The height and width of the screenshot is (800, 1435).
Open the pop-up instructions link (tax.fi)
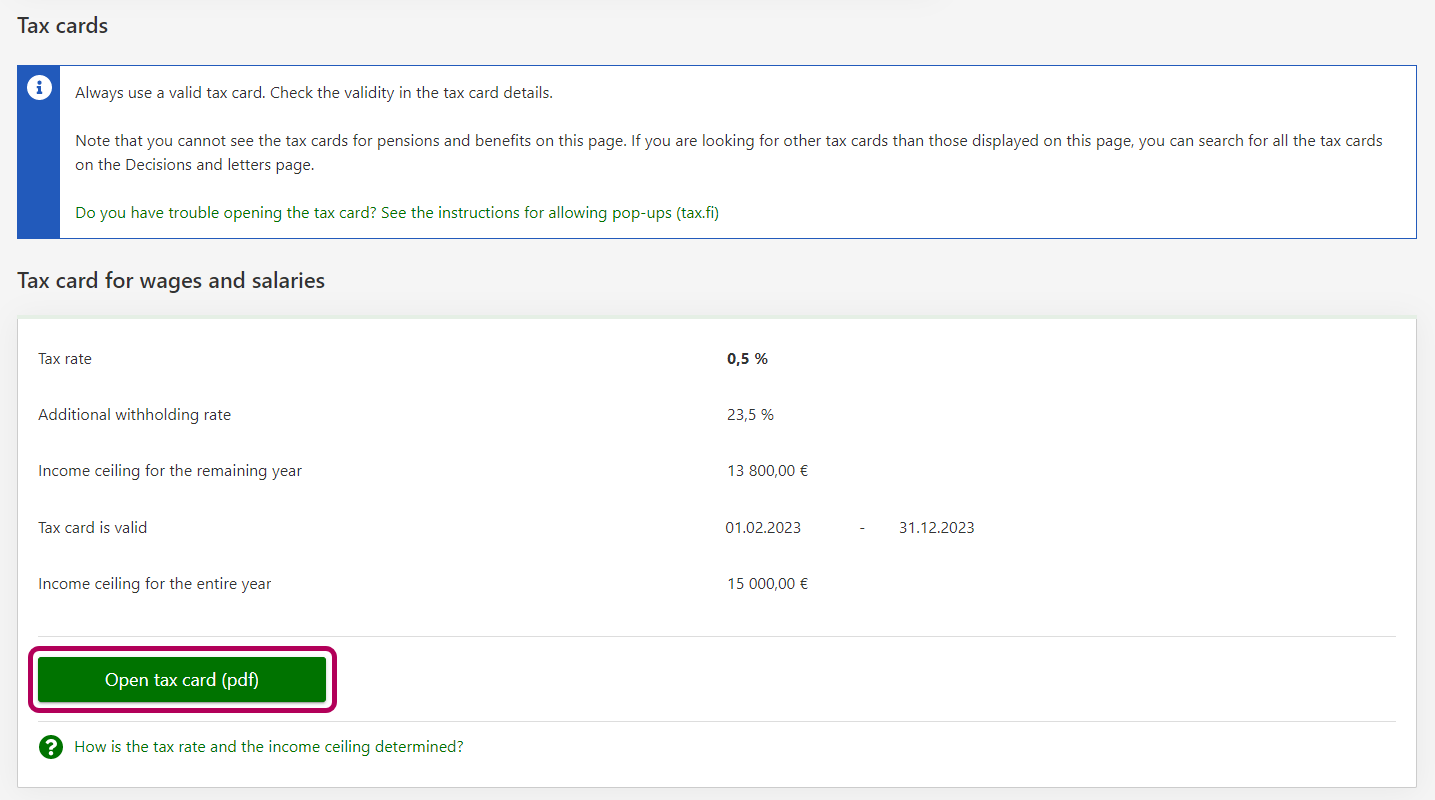pyautogui.click(x=396, y=213)
